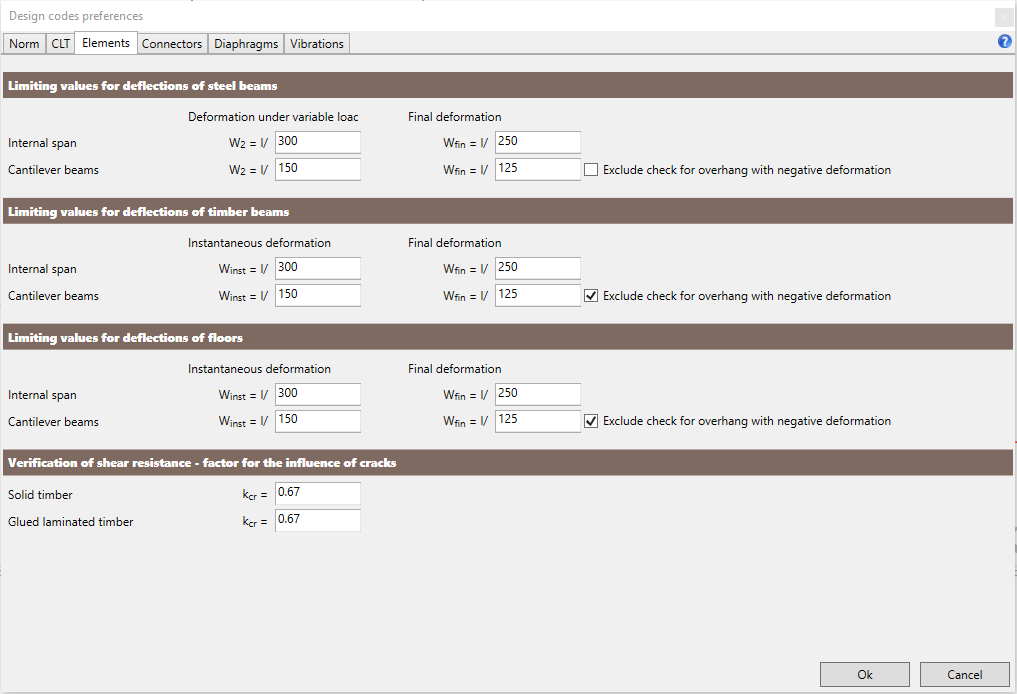The height and width of the screenshot is (694, 1017).
Task: Click steel beams internal span W2 field
Action: tap(318, 142)
